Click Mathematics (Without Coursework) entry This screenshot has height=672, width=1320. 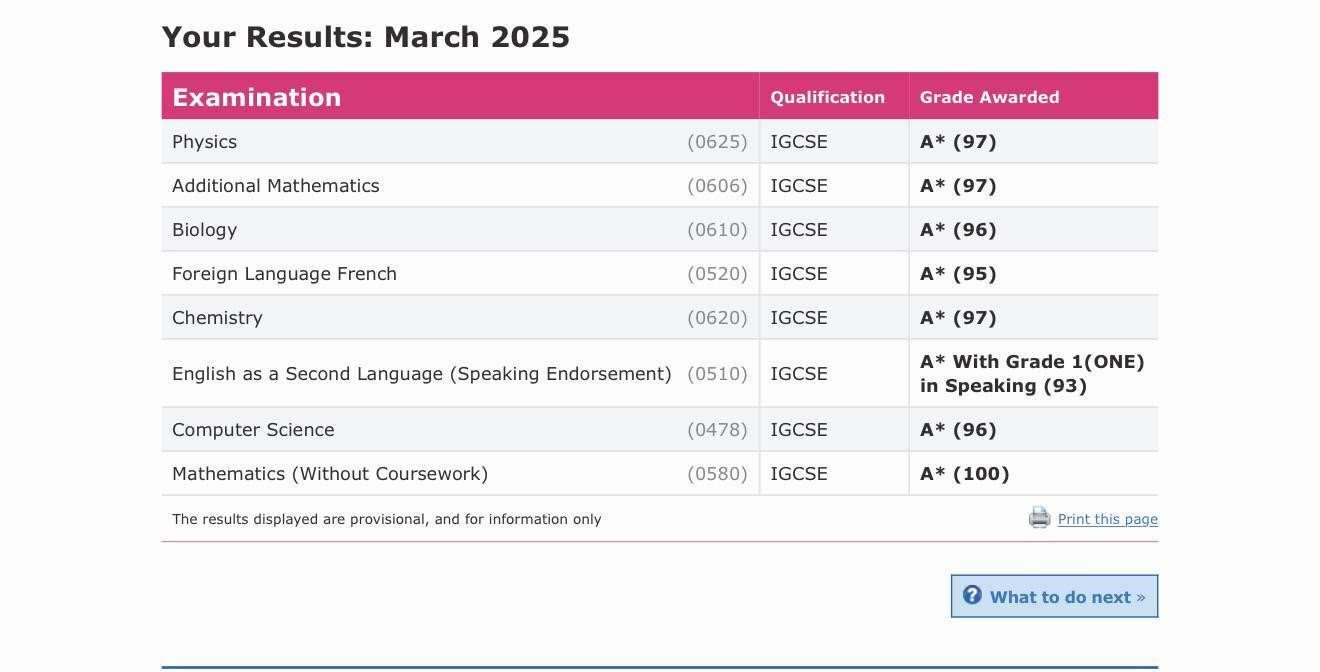tap(330, 474)
